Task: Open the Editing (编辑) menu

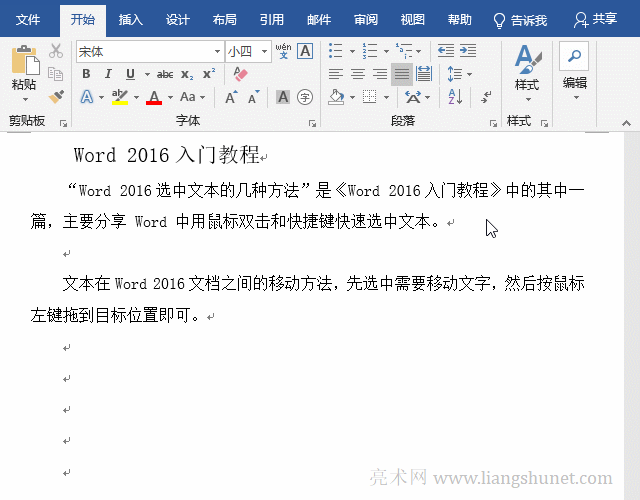Action: click(574, 71)
